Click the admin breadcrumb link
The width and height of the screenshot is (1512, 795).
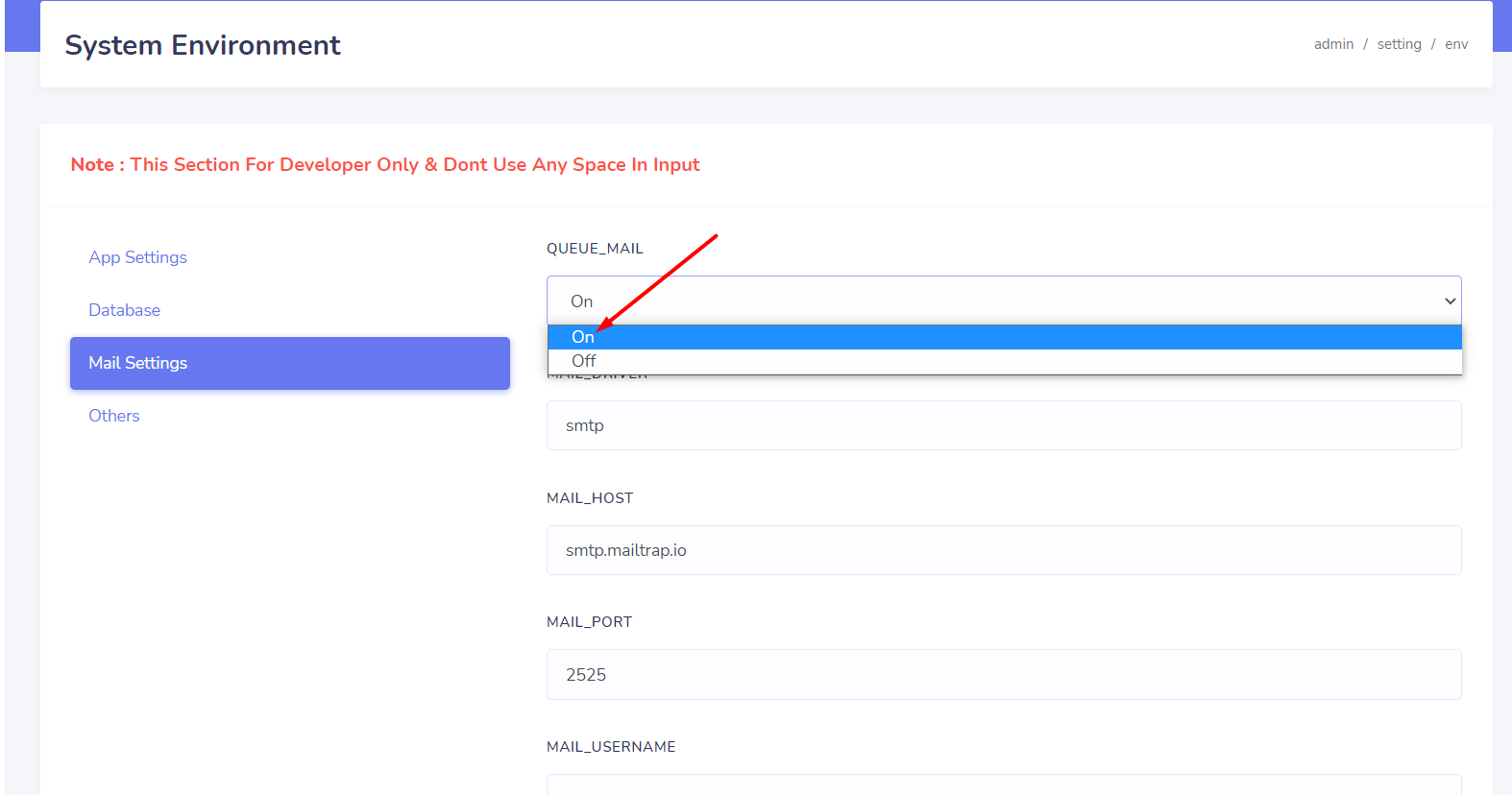[1333, 44]
